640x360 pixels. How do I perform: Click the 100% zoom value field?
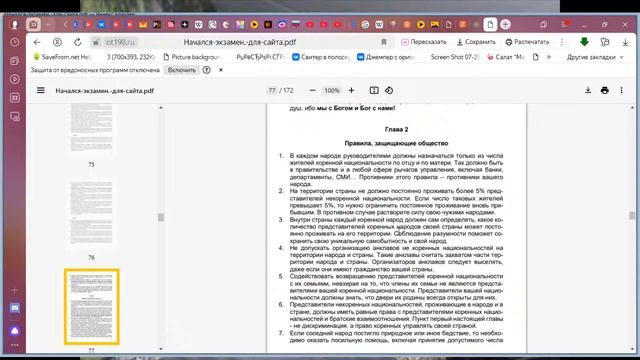(x=331, y=91)
